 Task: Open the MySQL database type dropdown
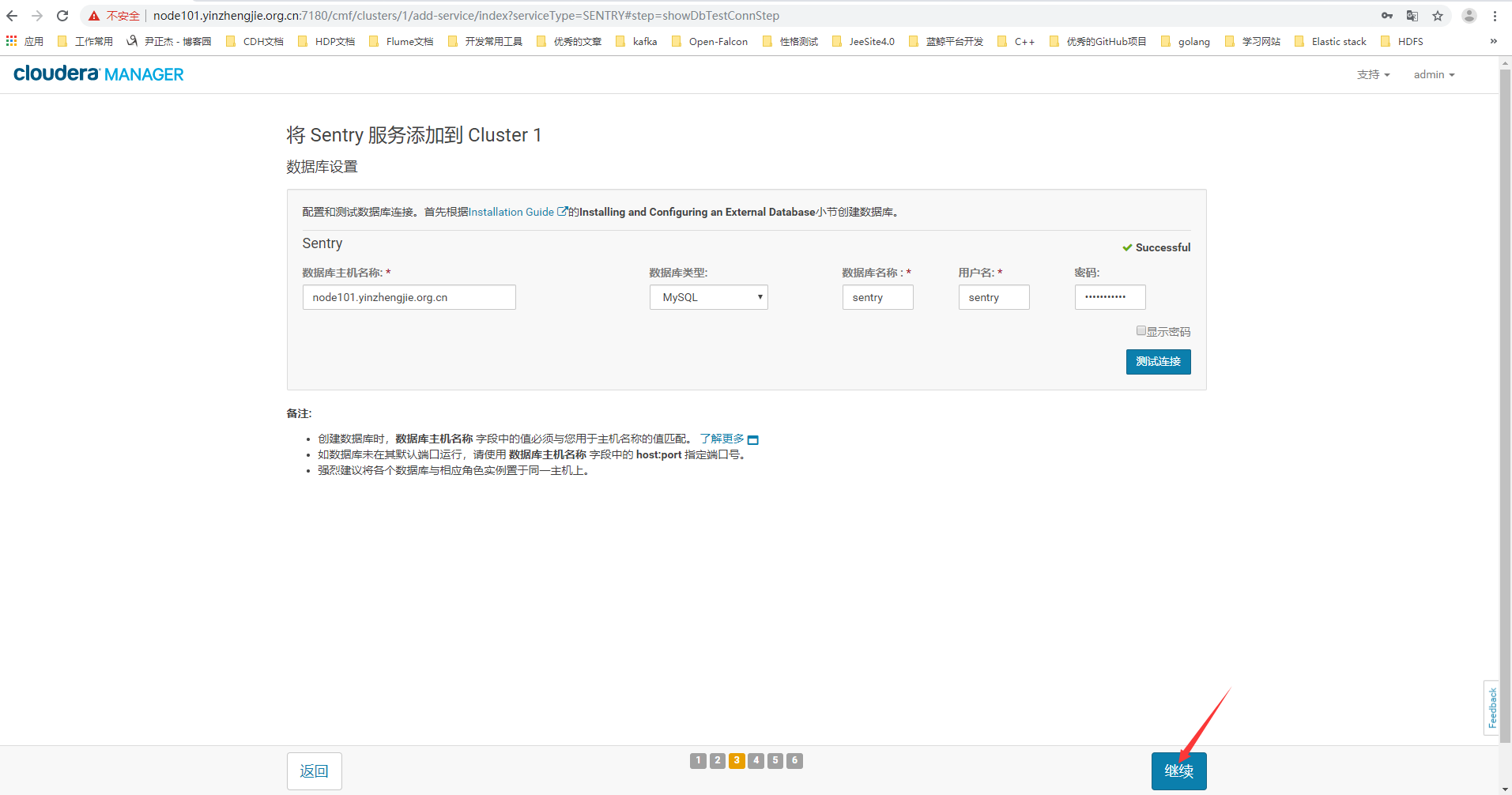(709, 297)
